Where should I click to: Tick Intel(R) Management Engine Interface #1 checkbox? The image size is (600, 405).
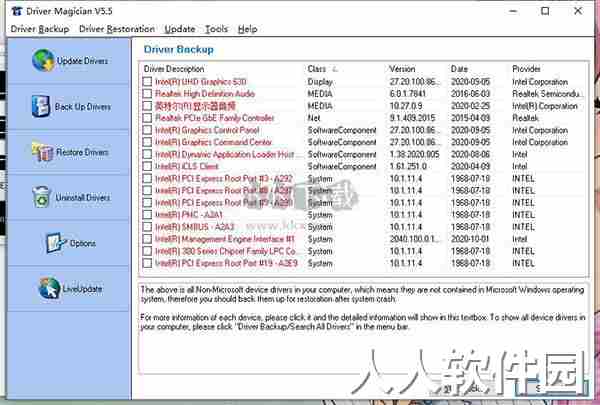[147, 239]
